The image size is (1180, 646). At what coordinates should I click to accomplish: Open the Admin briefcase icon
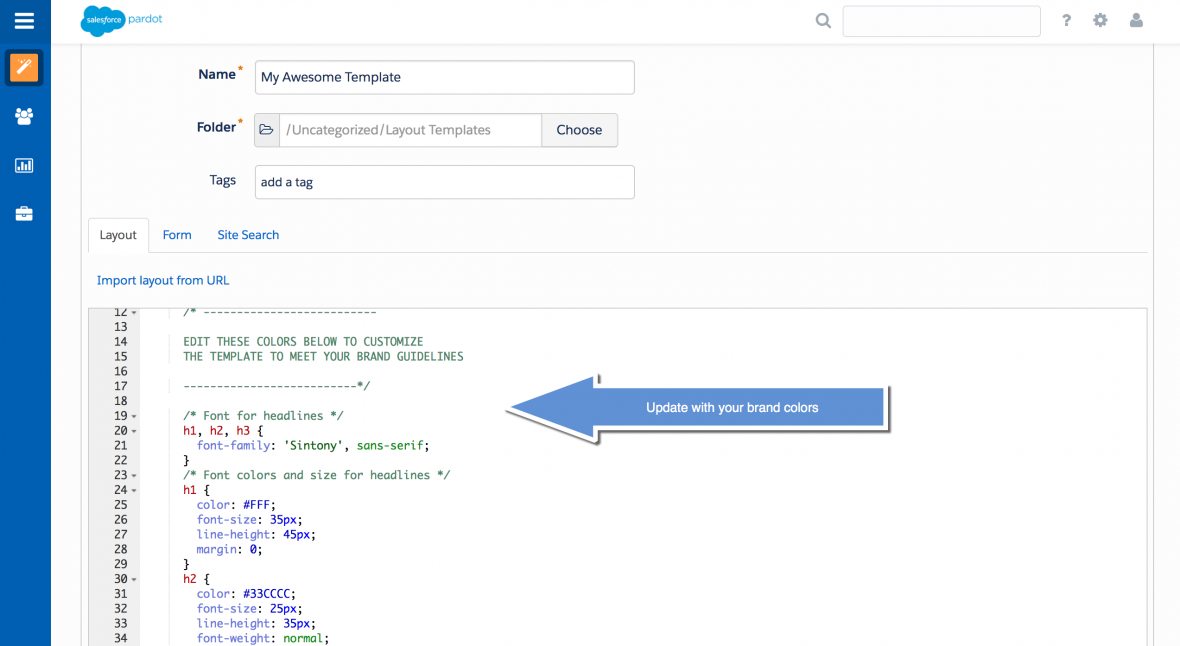point(24,214)
